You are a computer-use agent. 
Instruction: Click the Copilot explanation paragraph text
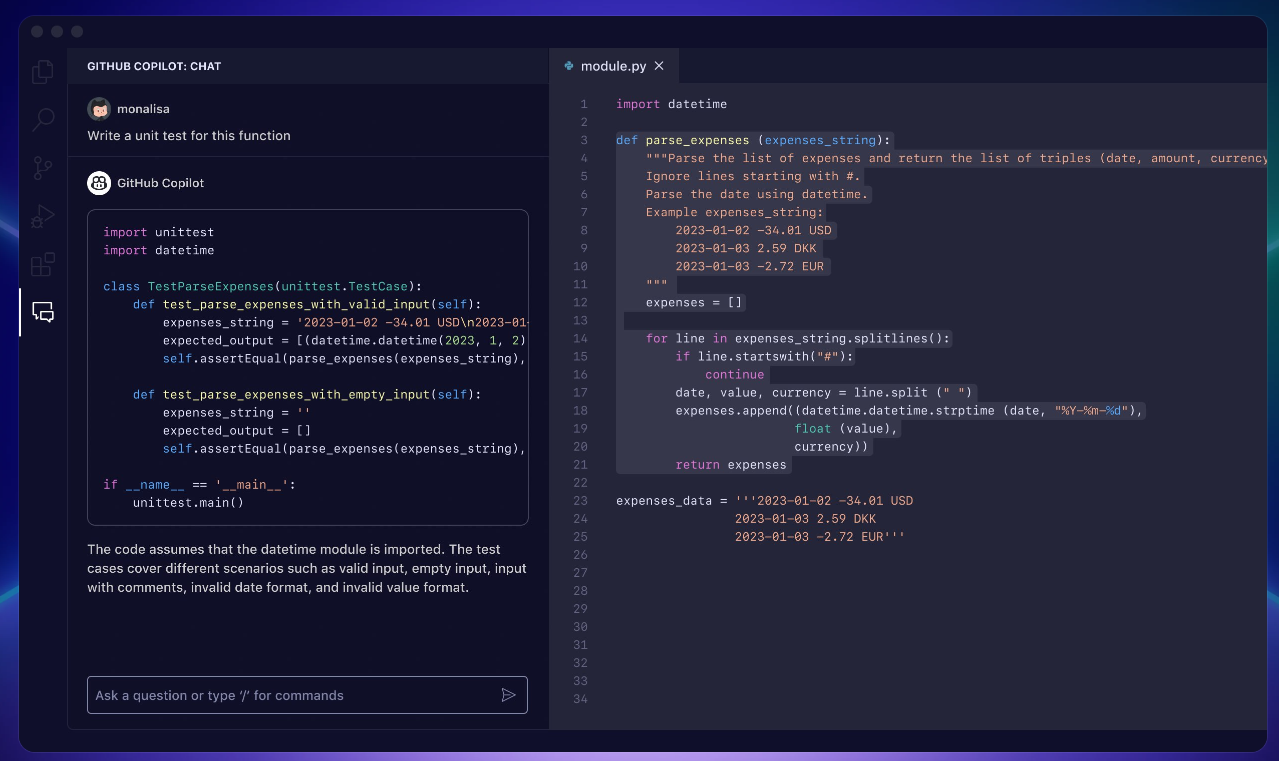(307, 568)
